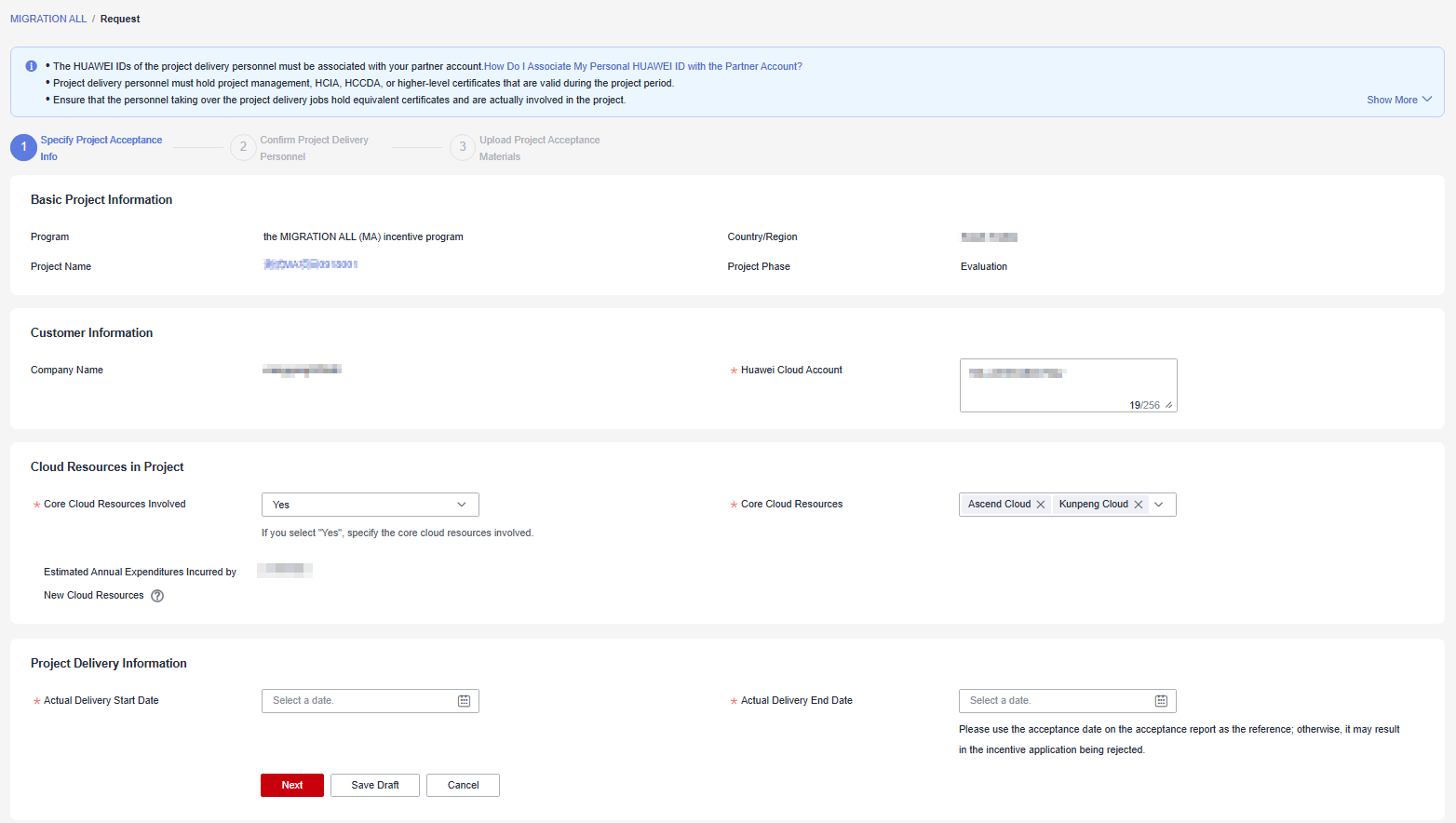Open calendar icon for Actual Delivery Start Date
Screen dimensions: 1456x823
[x=464, y=701]
